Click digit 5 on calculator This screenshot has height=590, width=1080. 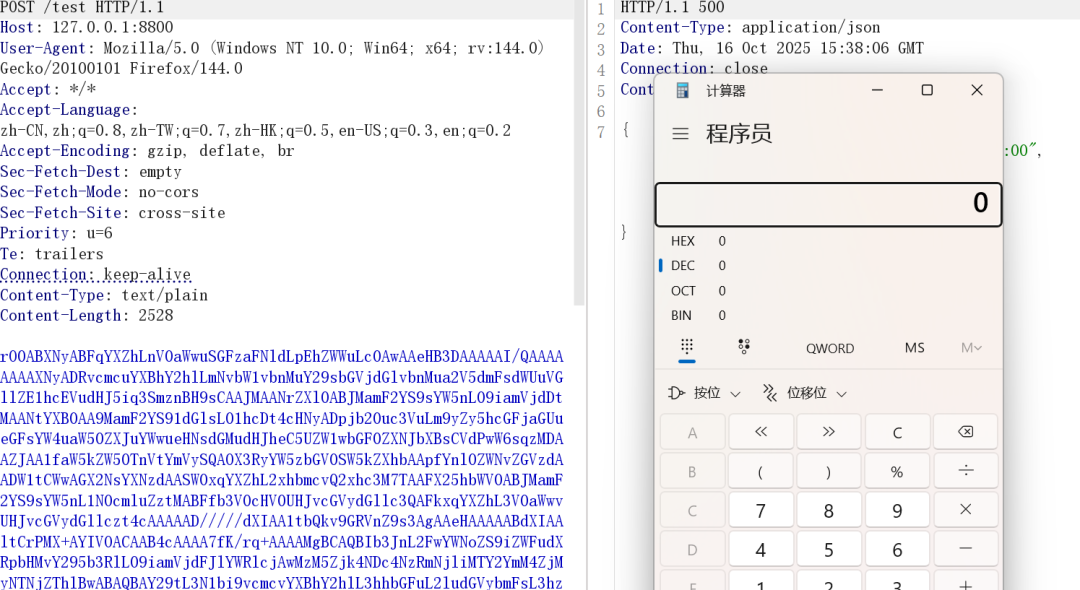(828, 549)
